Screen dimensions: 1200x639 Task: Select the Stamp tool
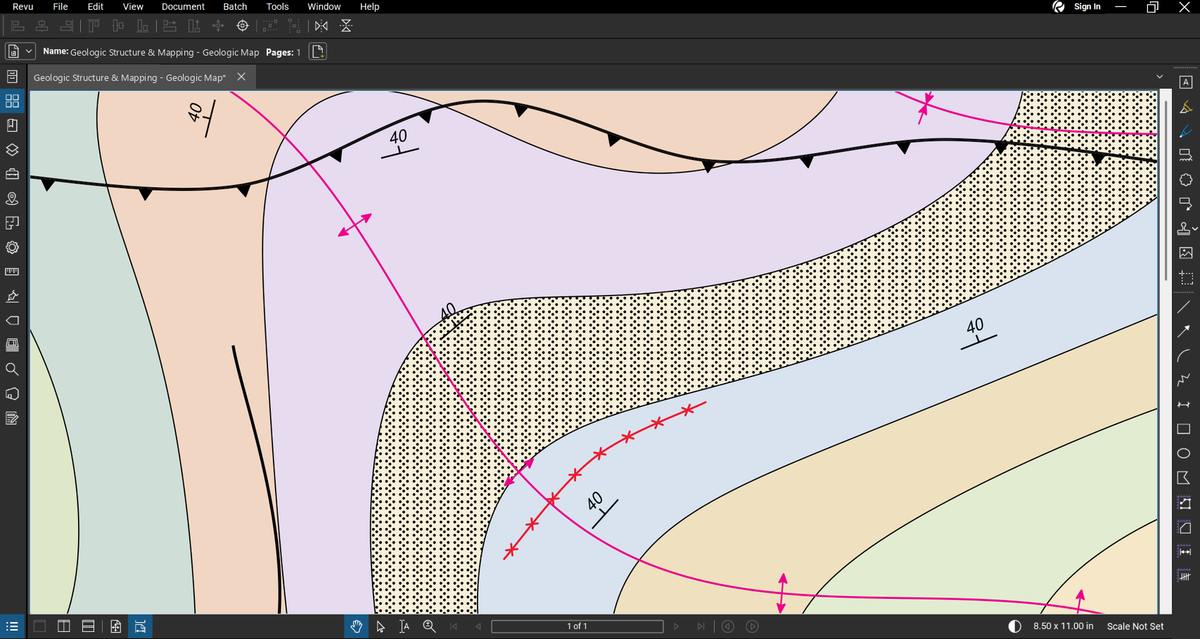1183,227
